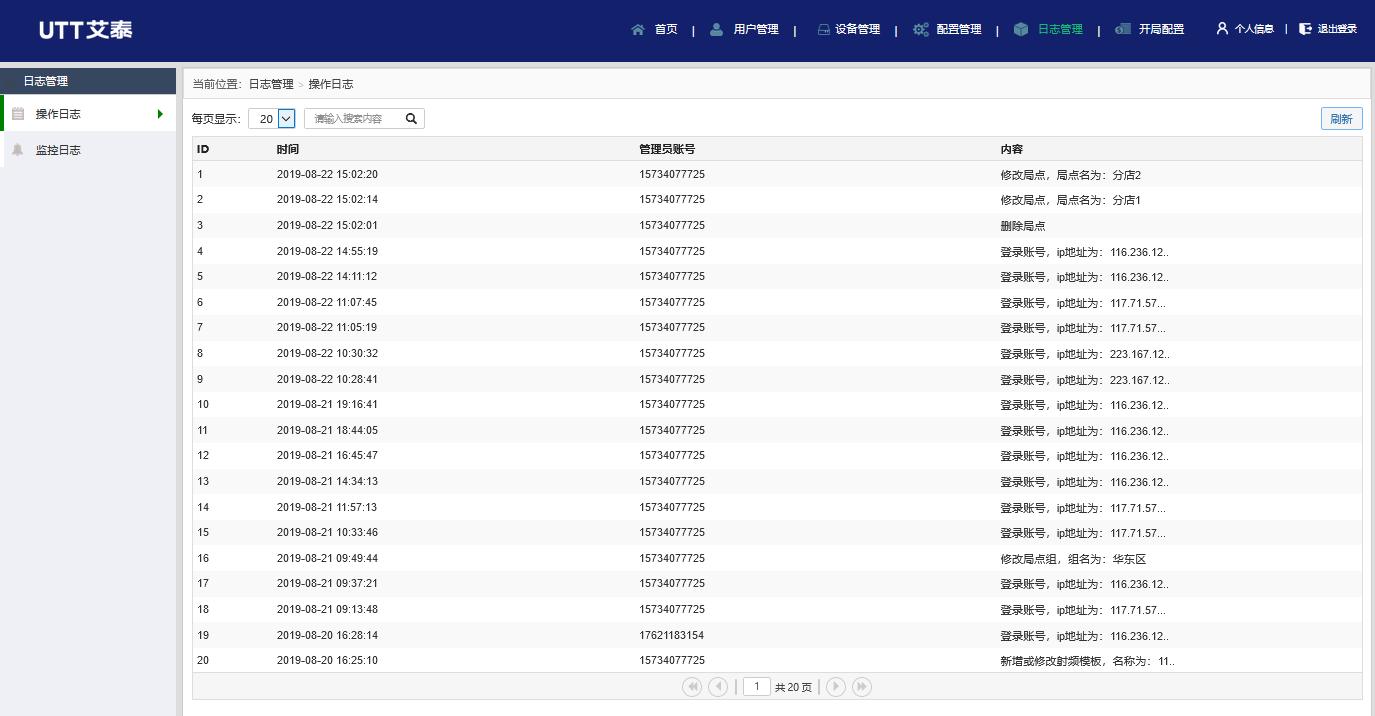Viewport: 1375px width, 716px height.
Task: Select the home icon beside 首页
Action: click(637, 29)
